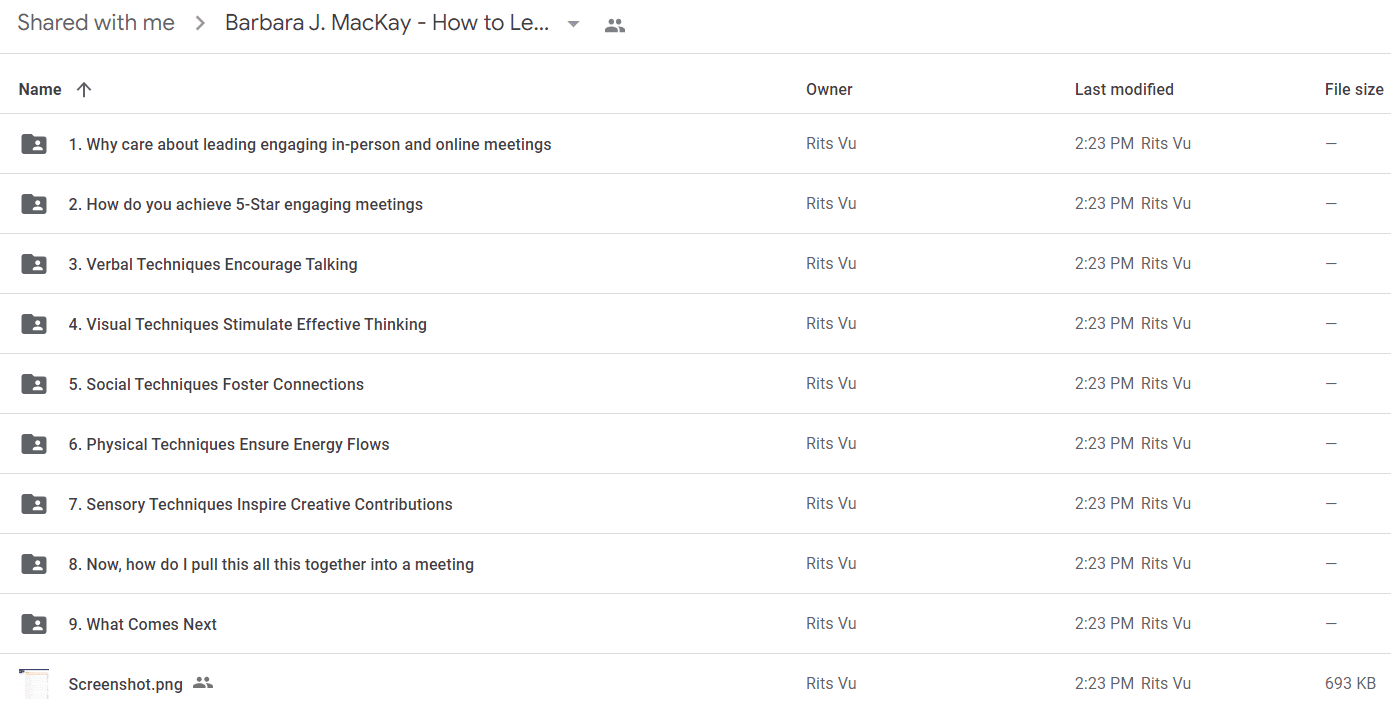Click the shared folder icon for folder 1

tap(34, 144)
